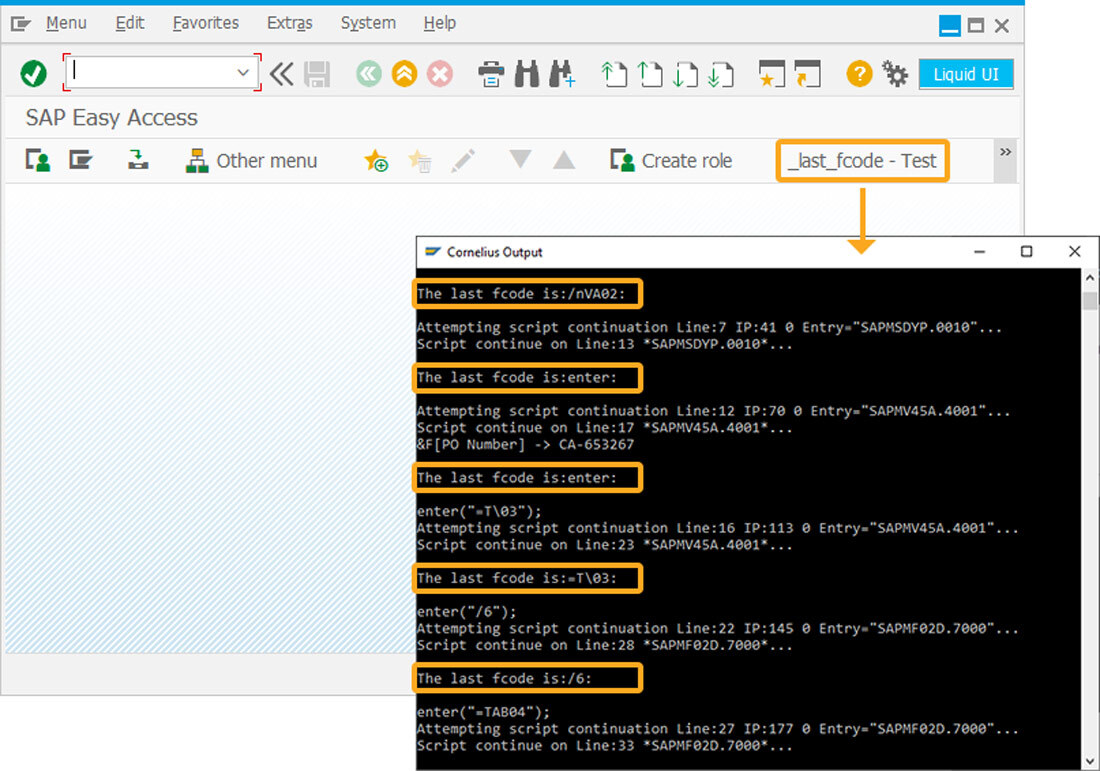Click the red Cancel icon
Viewport: 1100px width, 771px height.
440,74
